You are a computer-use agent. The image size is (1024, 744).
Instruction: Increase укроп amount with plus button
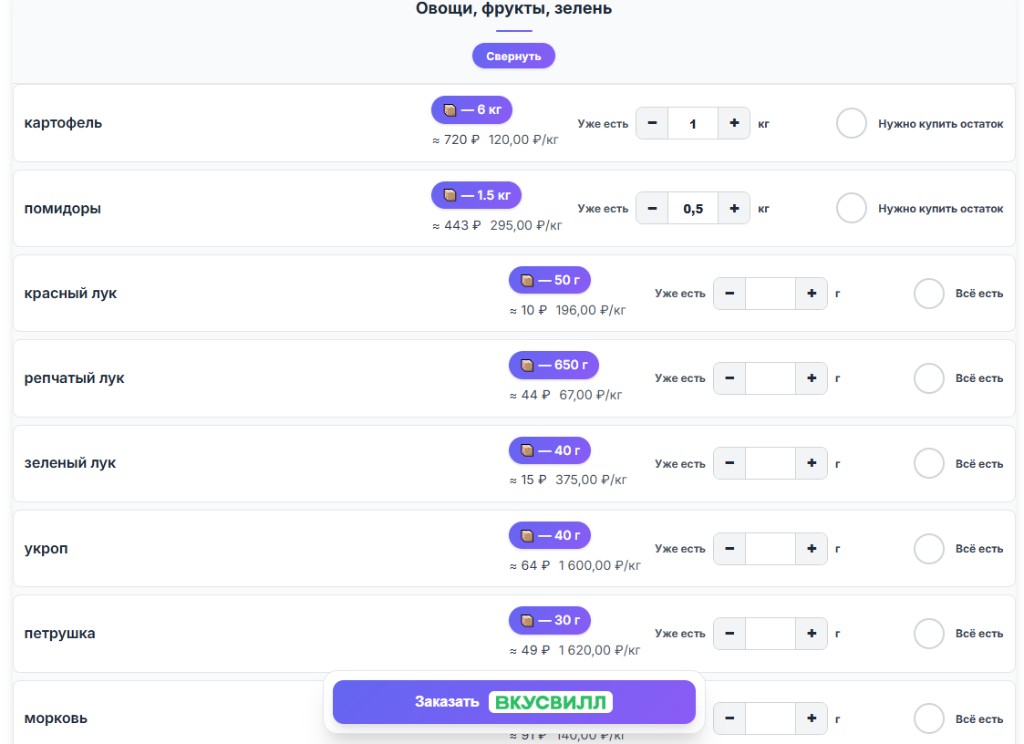tap(812, 549)
